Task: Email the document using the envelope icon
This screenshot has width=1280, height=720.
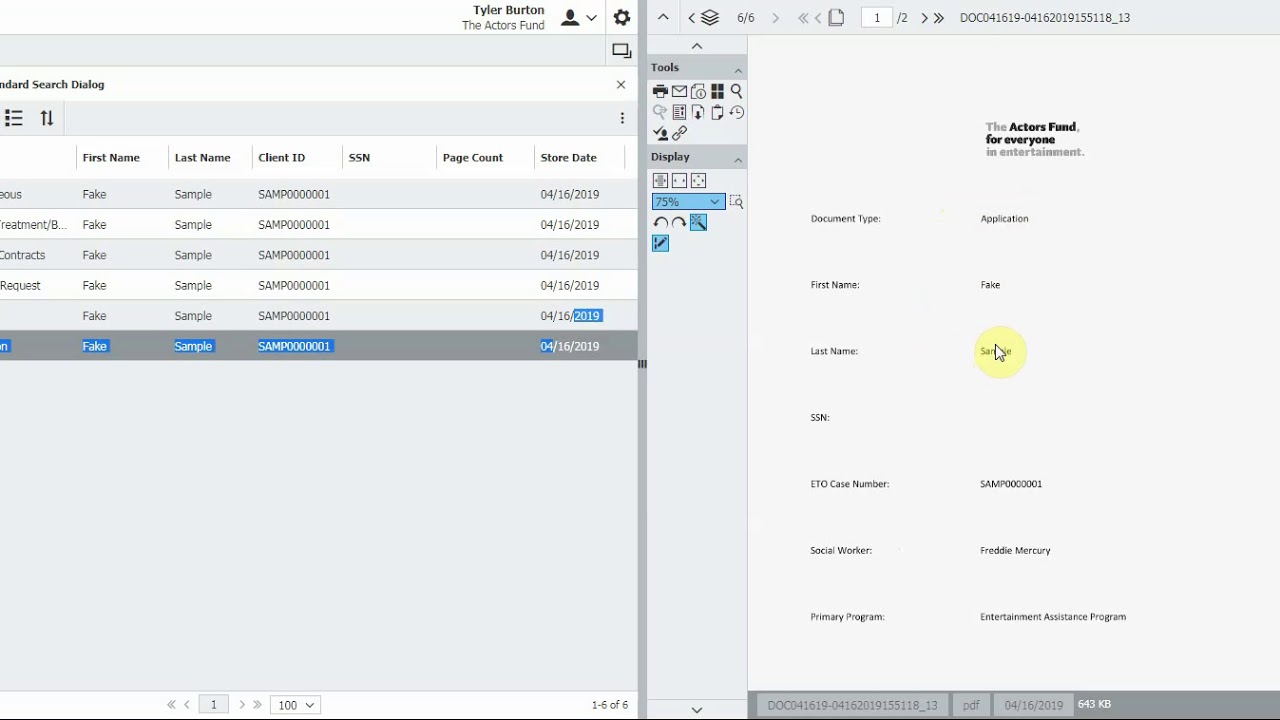Action: [x=679, y=91]
